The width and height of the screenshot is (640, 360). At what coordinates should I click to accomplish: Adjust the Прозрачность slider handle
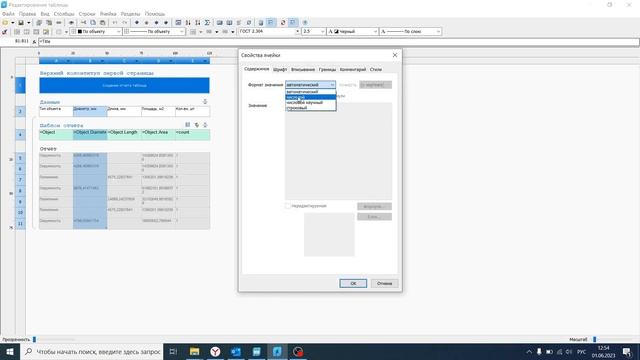34,339
